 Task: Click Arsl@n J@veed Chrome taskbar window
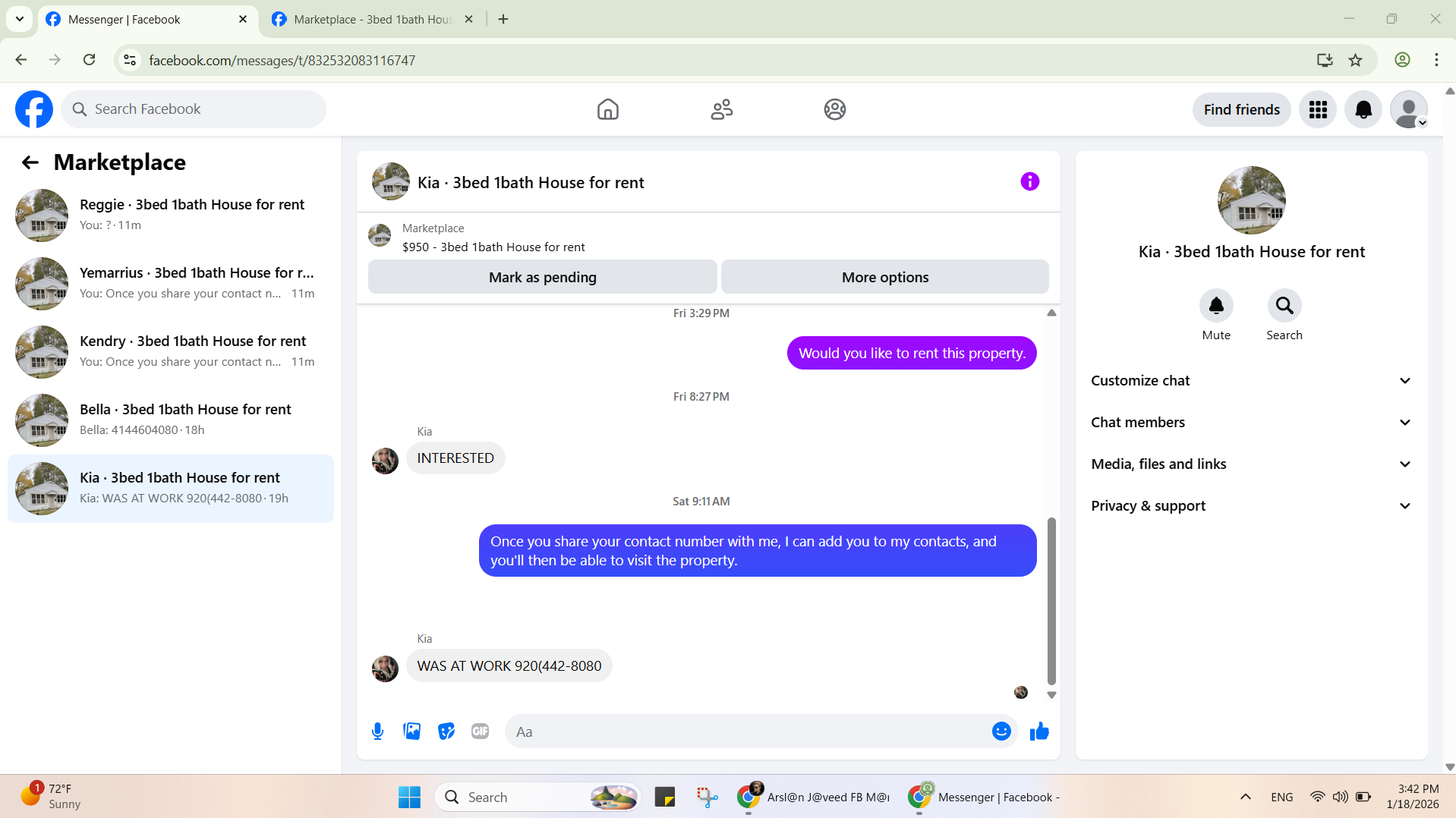pos(814,797)
